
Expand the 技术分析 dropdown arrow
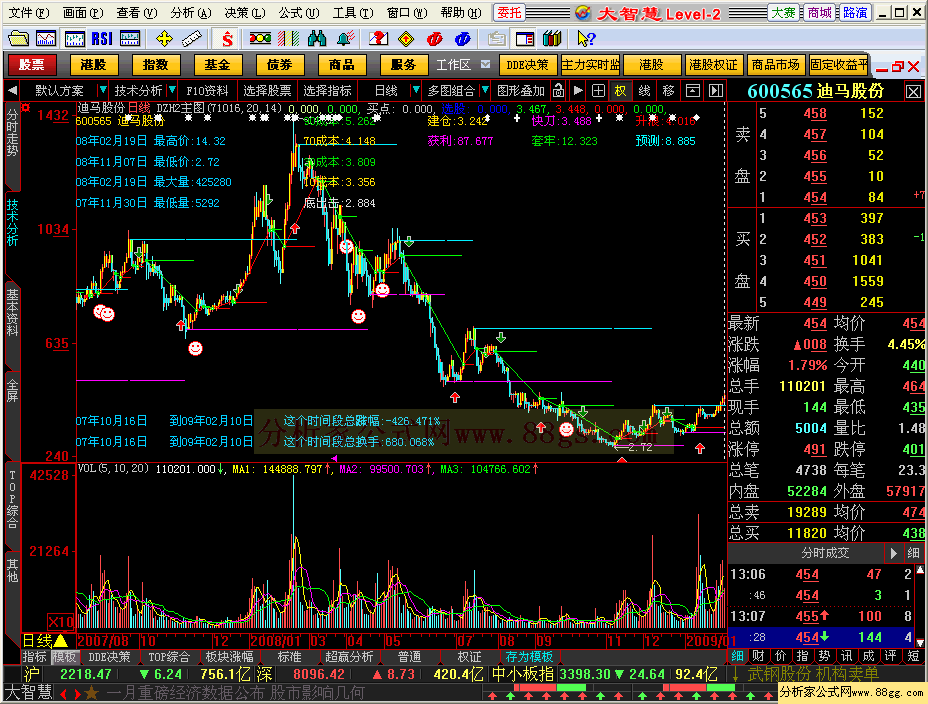172,91
